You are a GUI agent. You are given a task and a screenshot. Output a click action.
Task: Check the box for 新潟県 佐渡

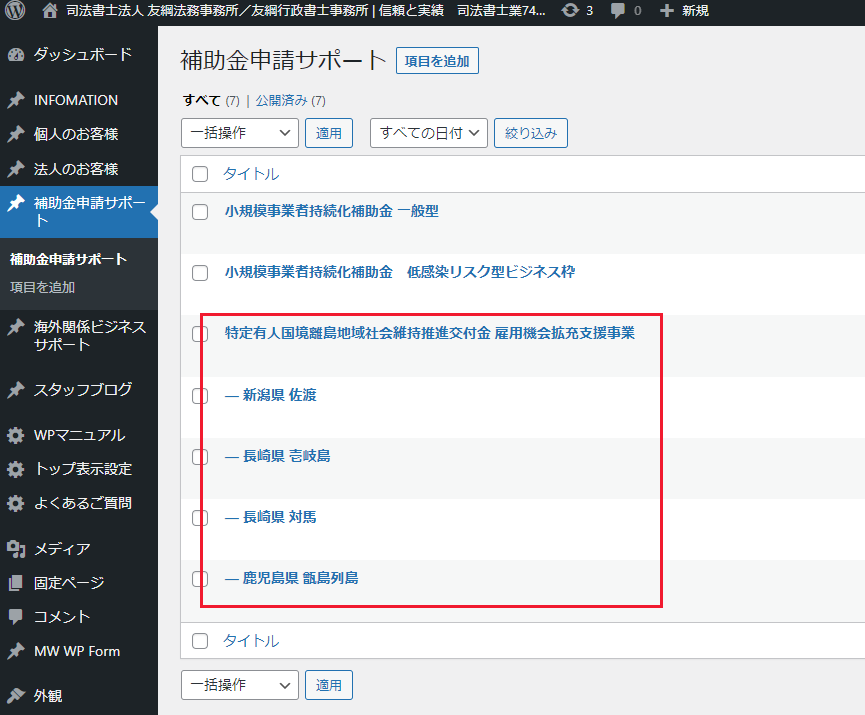click(x=200, y=396)
